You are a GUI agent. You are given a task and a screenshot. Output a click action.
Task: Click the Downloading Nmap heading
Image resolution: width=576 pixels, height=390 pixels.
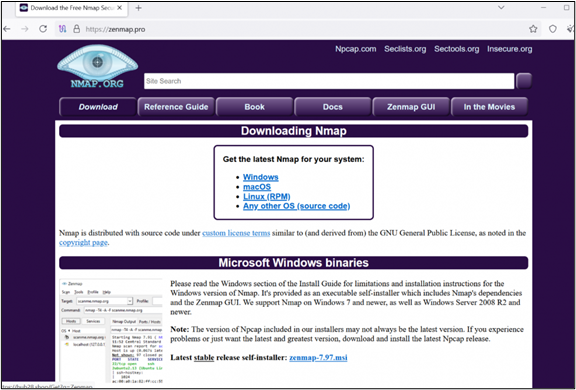[294, 131]
